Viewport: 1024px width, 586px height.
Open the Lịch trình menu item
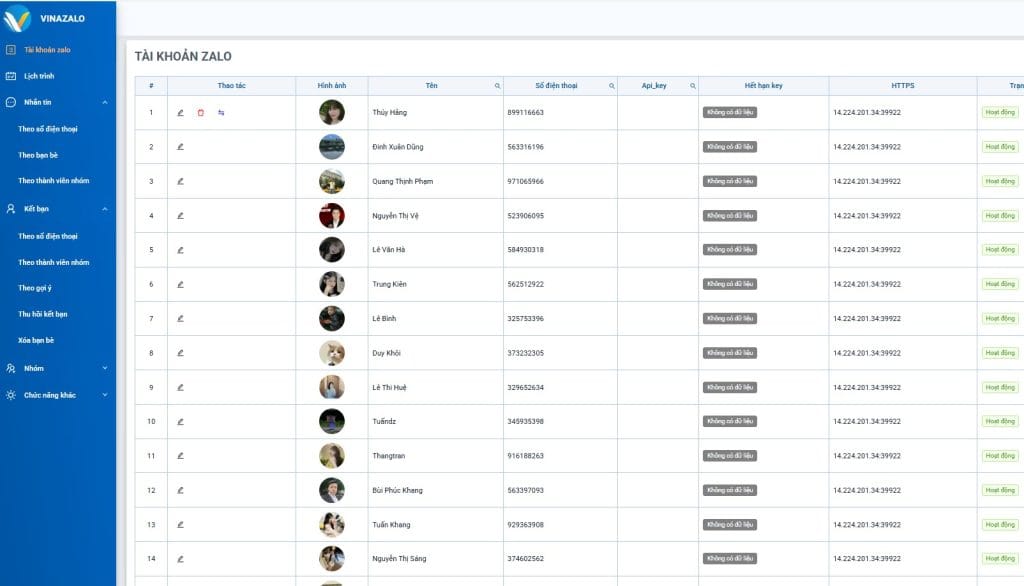(x=39, y=76)
